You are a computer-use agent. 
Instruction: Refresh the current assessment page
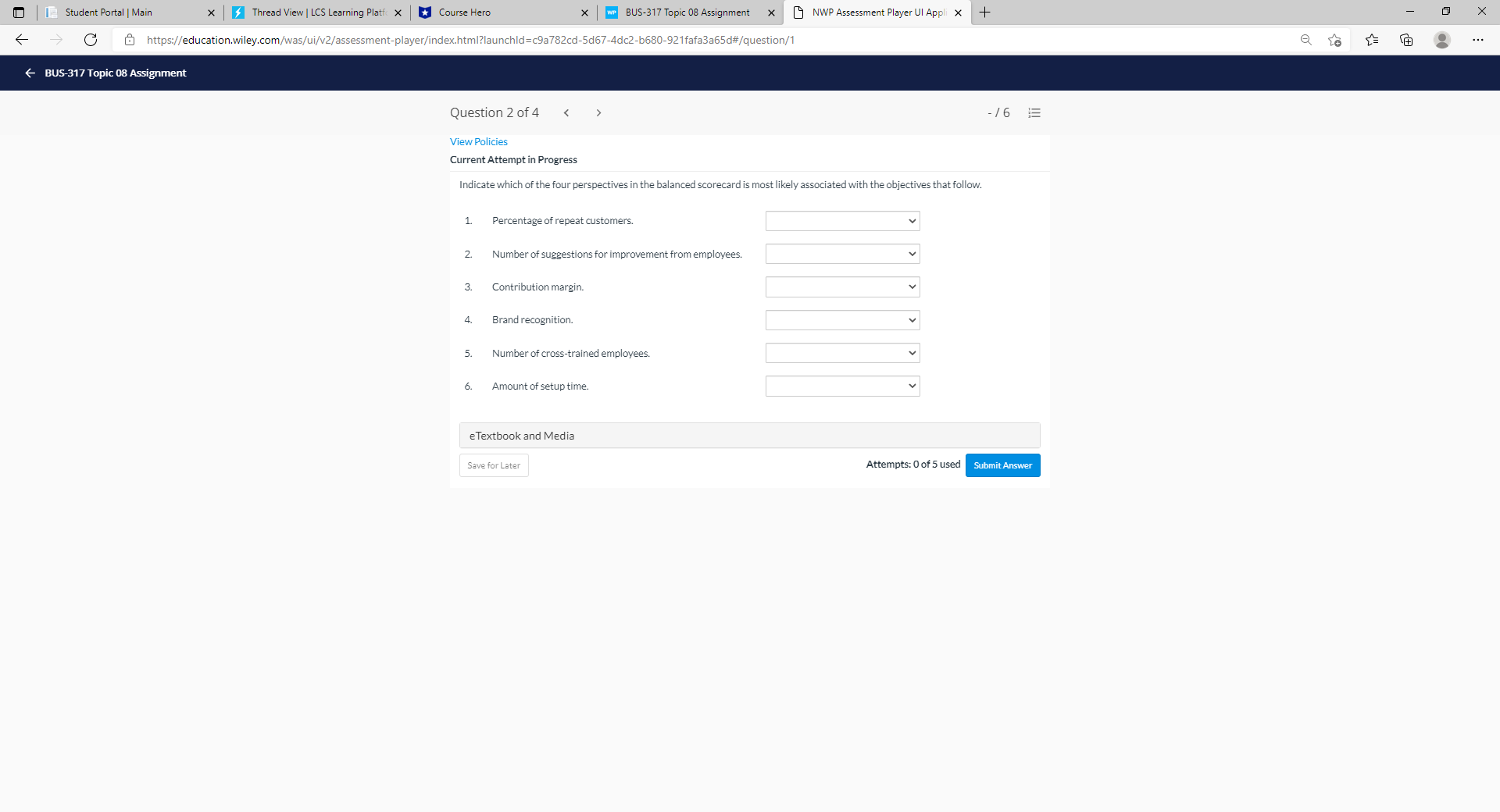(x=90, y=40)
